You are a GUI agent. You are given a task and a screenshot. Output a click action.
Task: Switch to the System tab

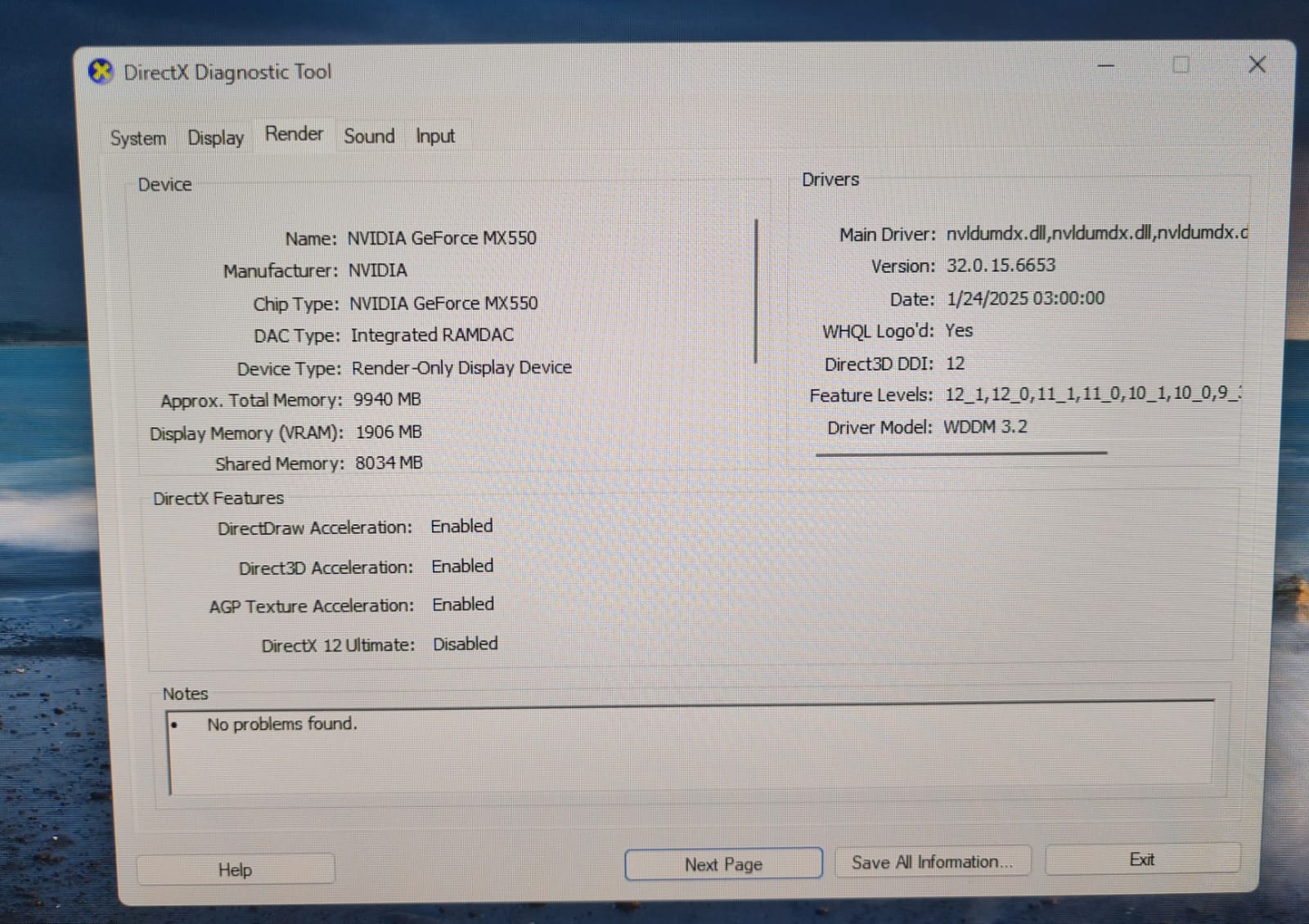pyautogui.click(x=138, y=138)
